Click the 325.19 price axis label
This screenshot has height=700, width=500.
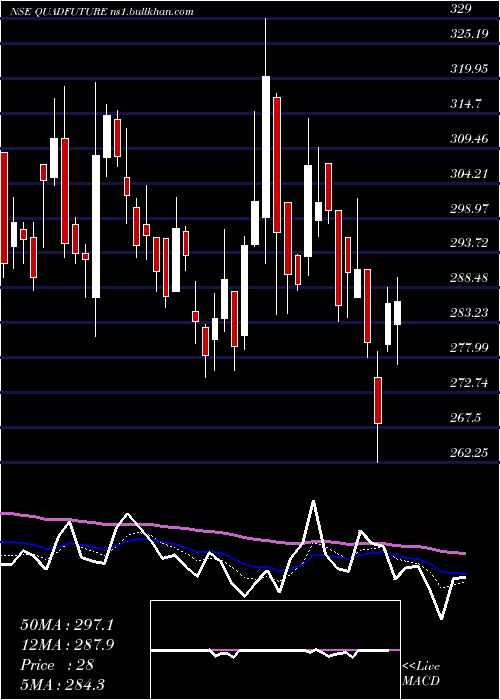click(469, 34)
